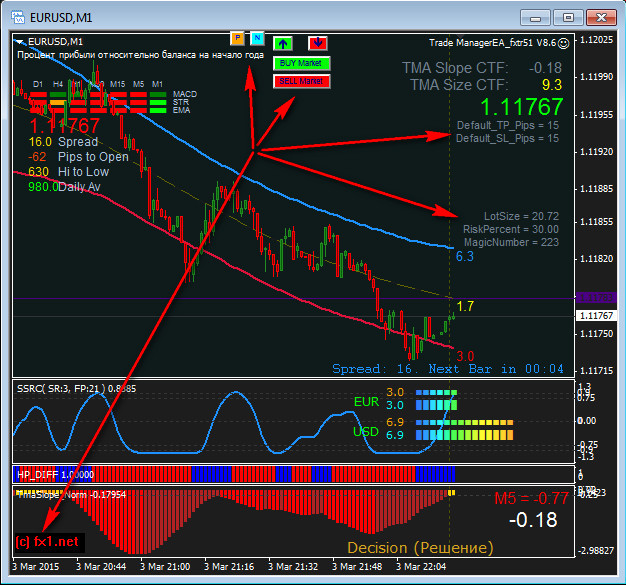Click the 3 Mar 21:16 time label
The image size is (626, 585).
(x=229, y=567)
